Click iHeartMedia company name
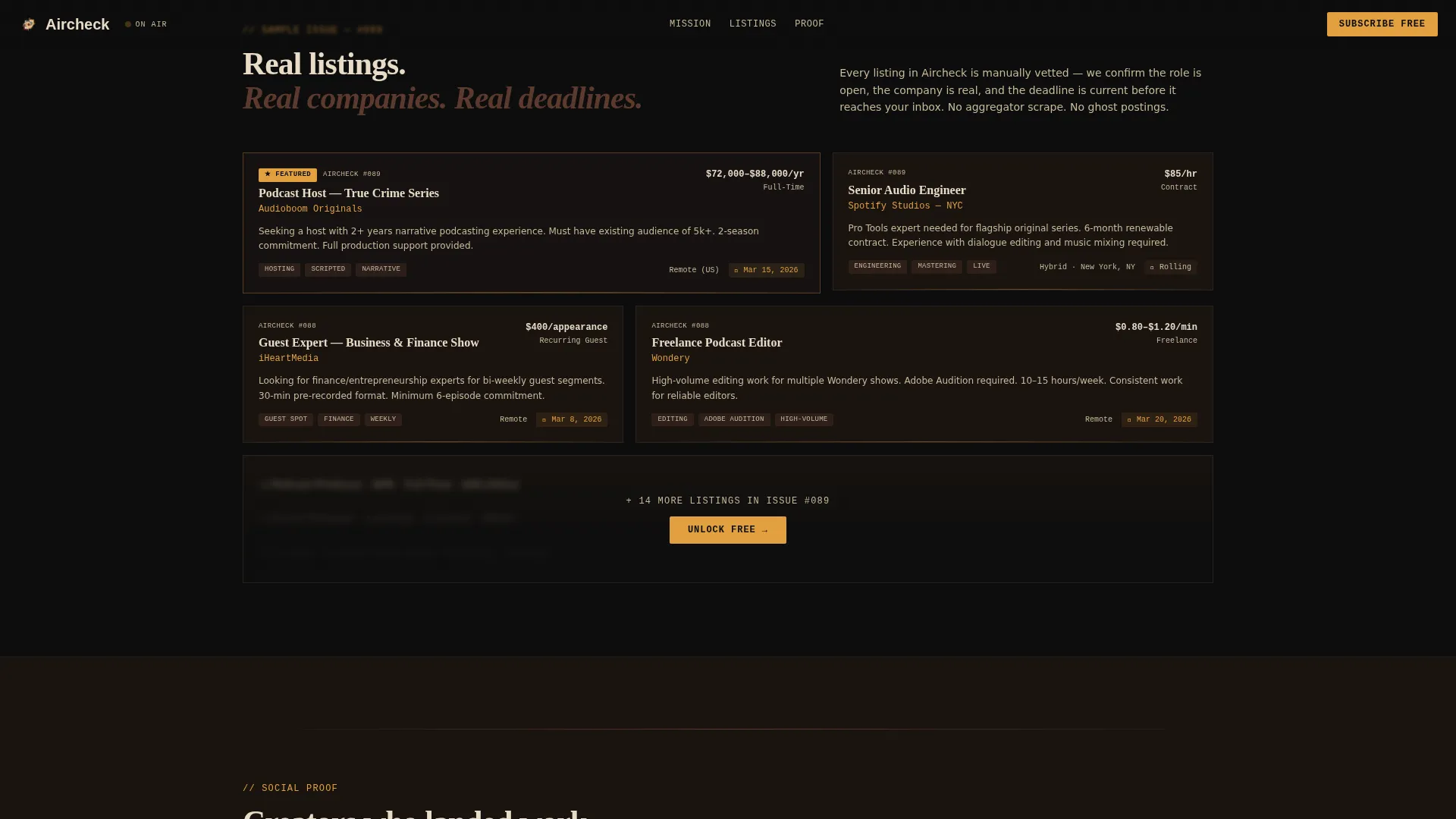 tap(288, 359)
